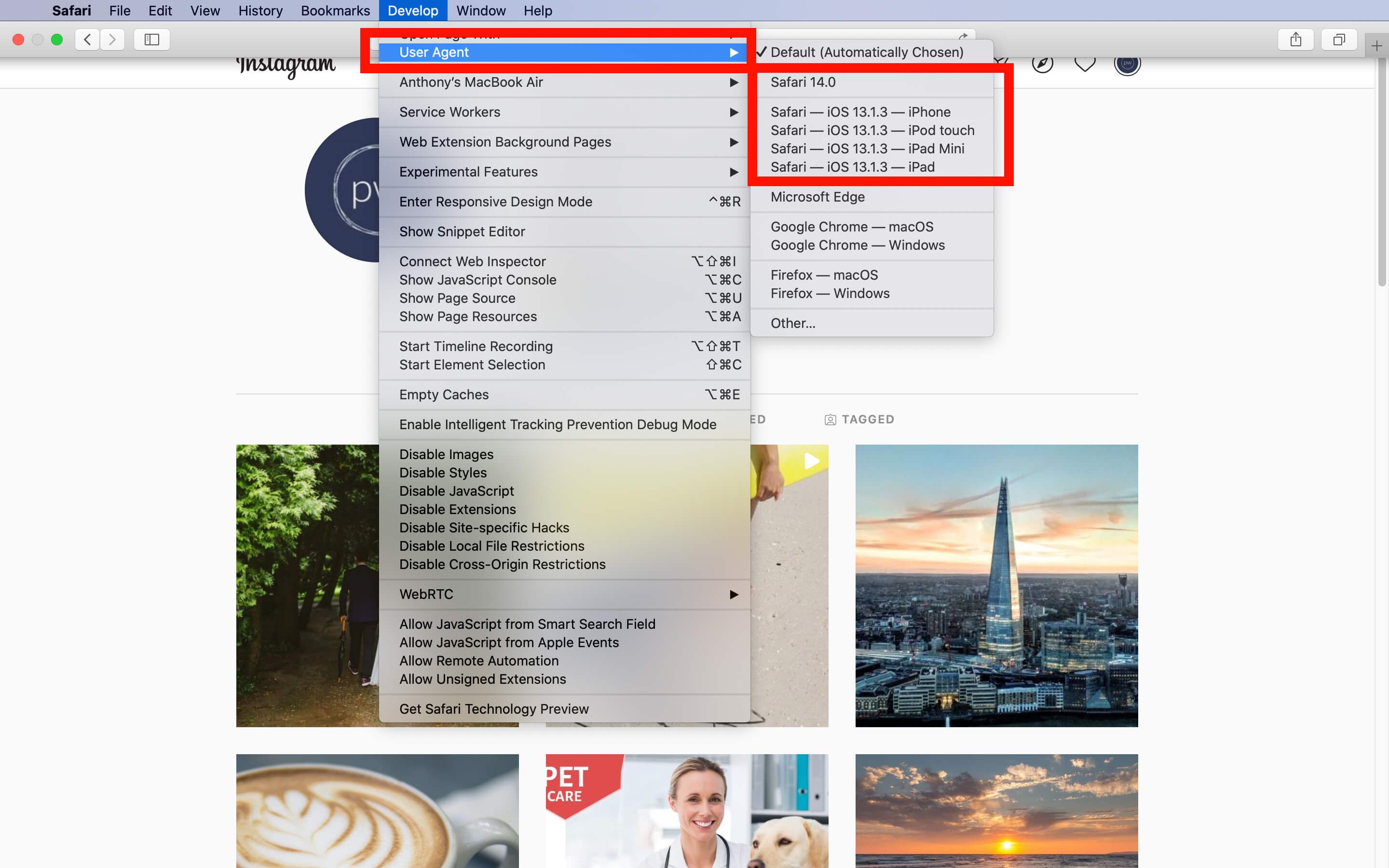Toggle Allow Unsigned Extensions
This screenshot has width=1389, height=868.
pyautogui.click(x=564, y=679)
